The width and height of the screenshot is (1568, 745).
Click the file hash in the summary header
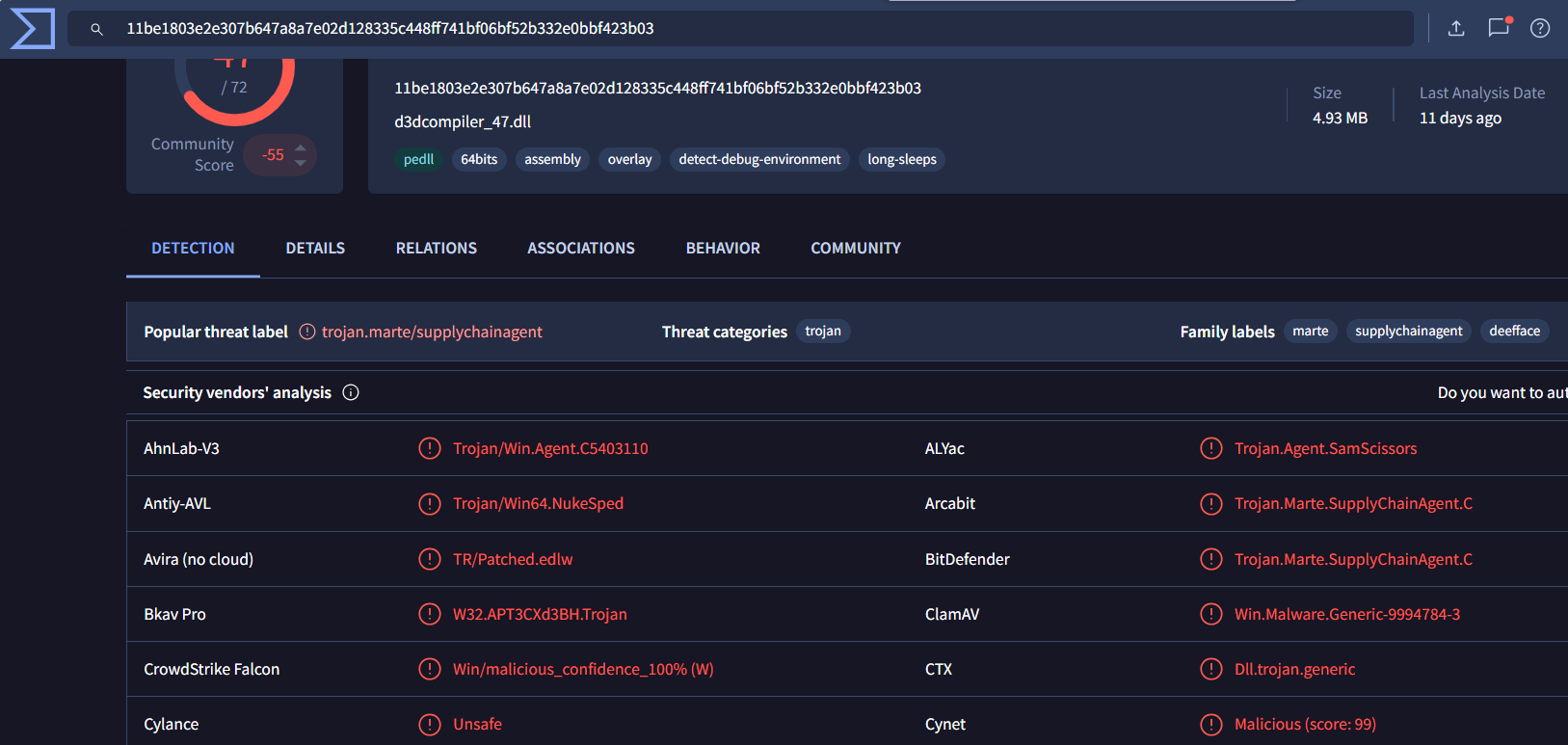click(x=657, y=88)
